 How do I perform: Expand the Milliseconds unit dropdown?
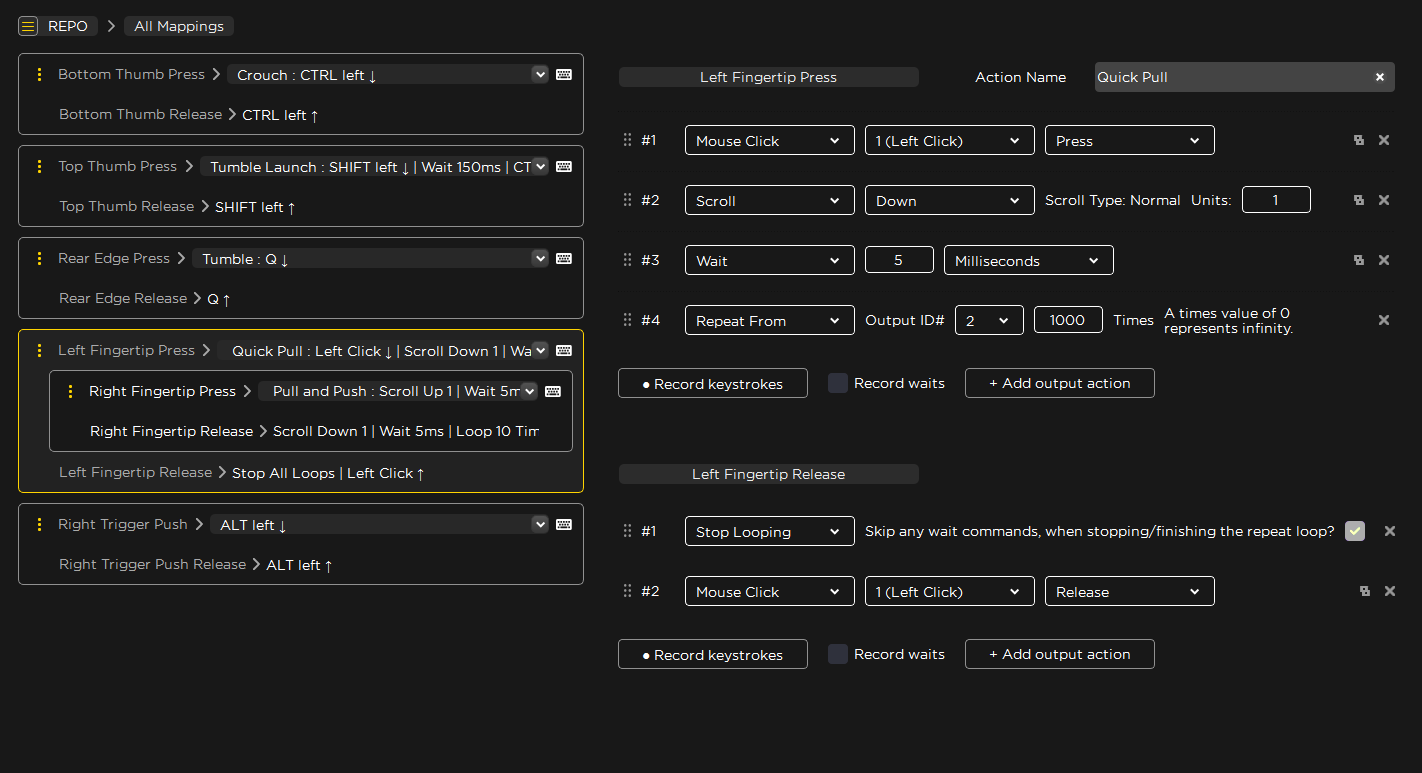coord(1029,260)
